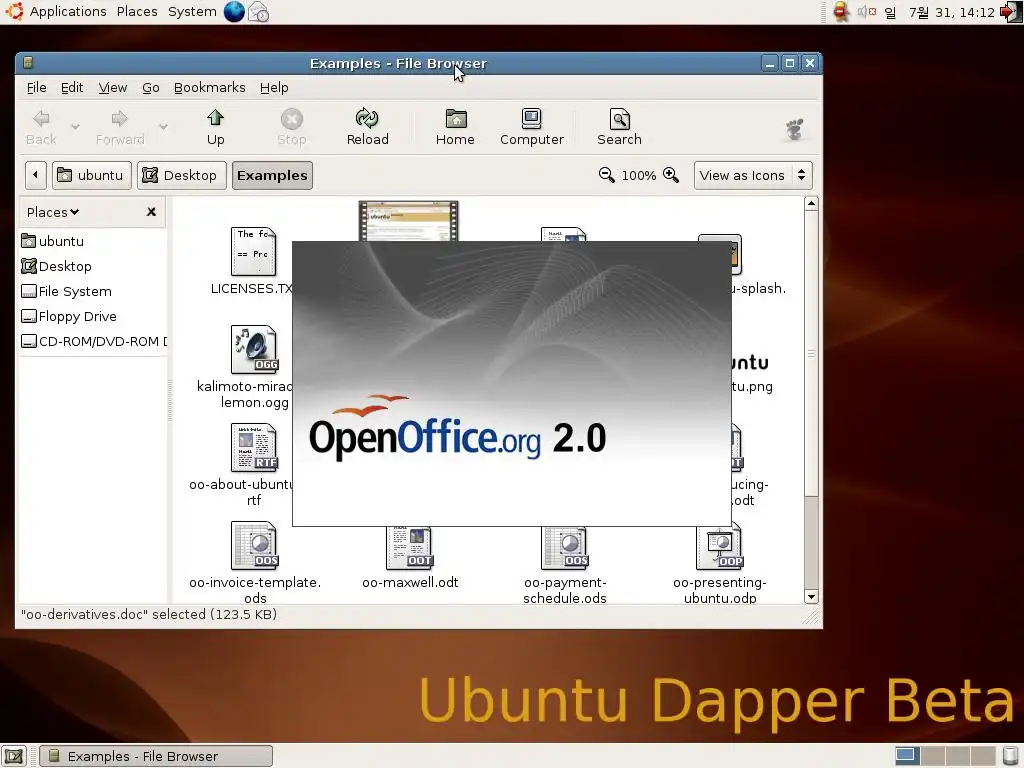Select ubuntu in Places sidebar

(52, 241)
